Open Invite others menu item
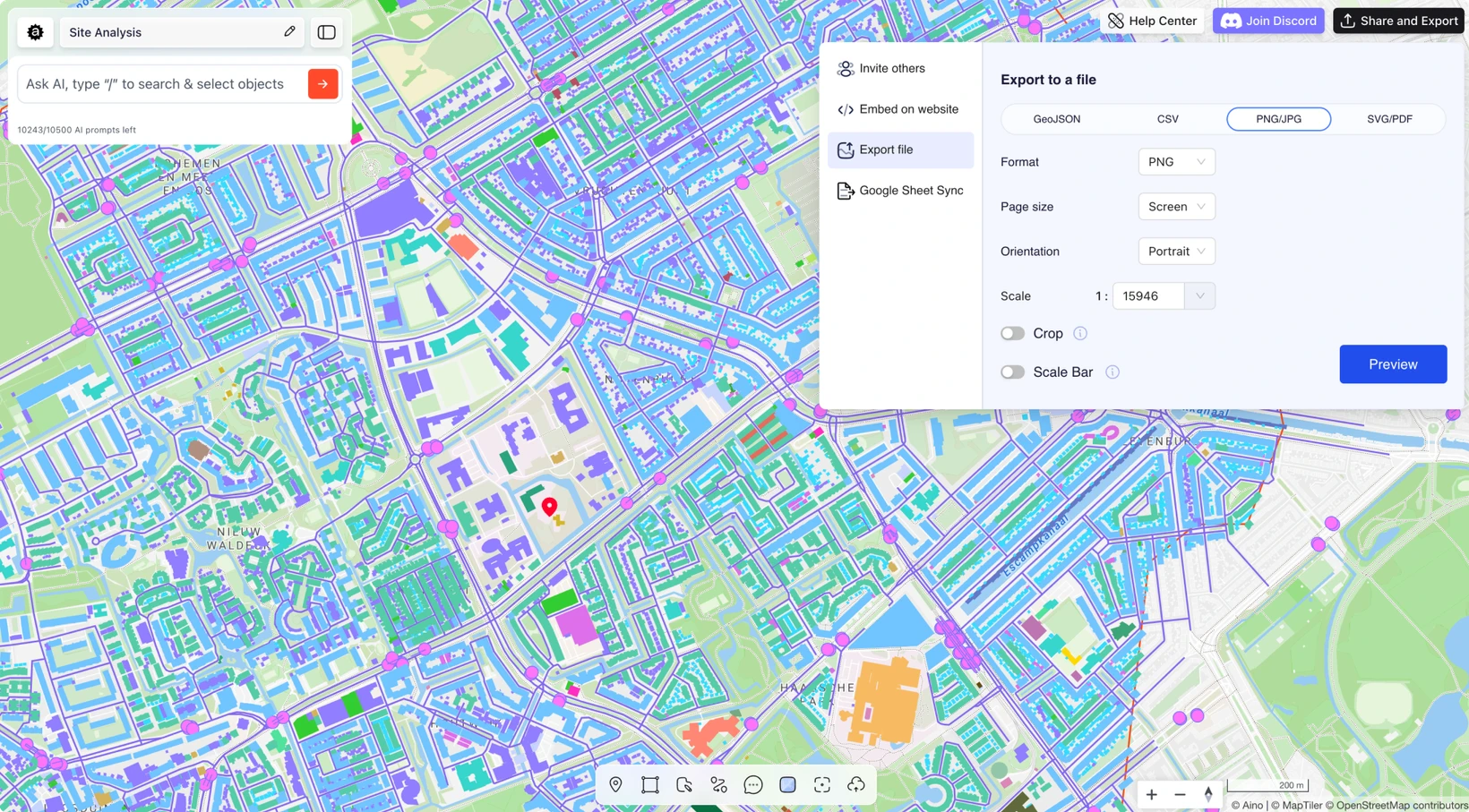 900,69
